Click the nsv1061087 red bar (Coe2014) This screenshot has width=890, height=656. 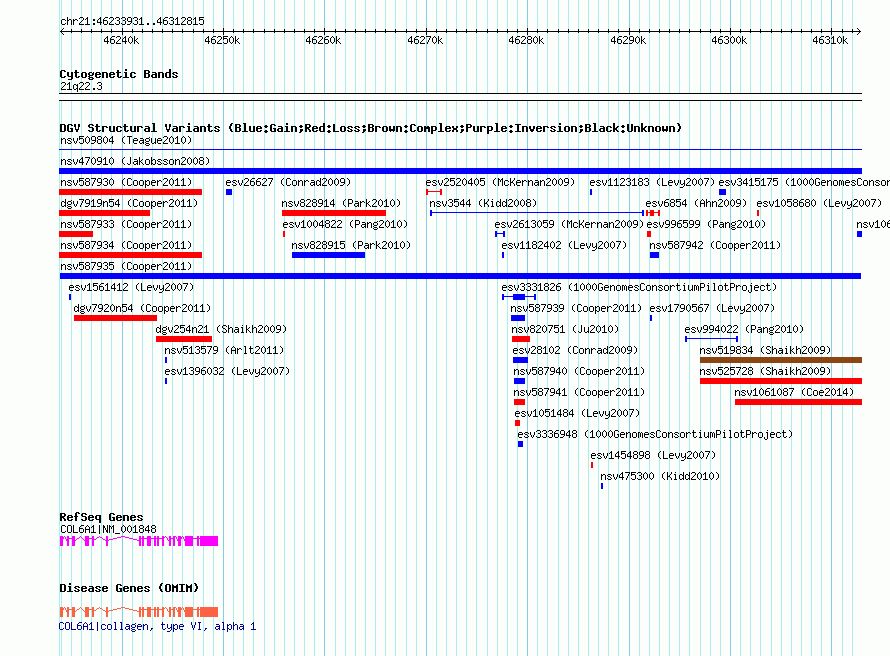pos(797,402)
